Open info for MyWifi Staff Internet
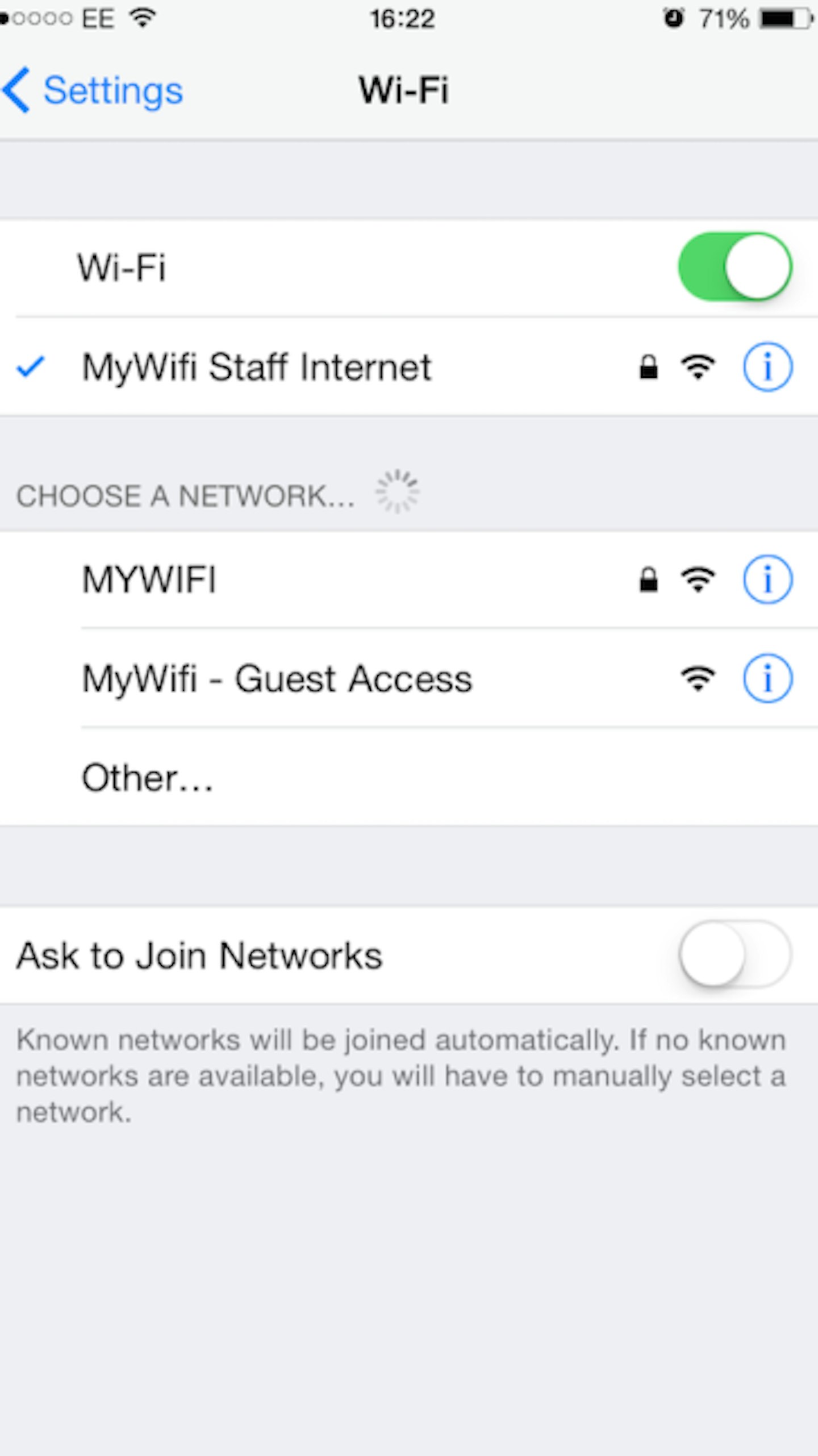Screen dimensions: 818x1456 pyautogui.click(x=767, y=367)
